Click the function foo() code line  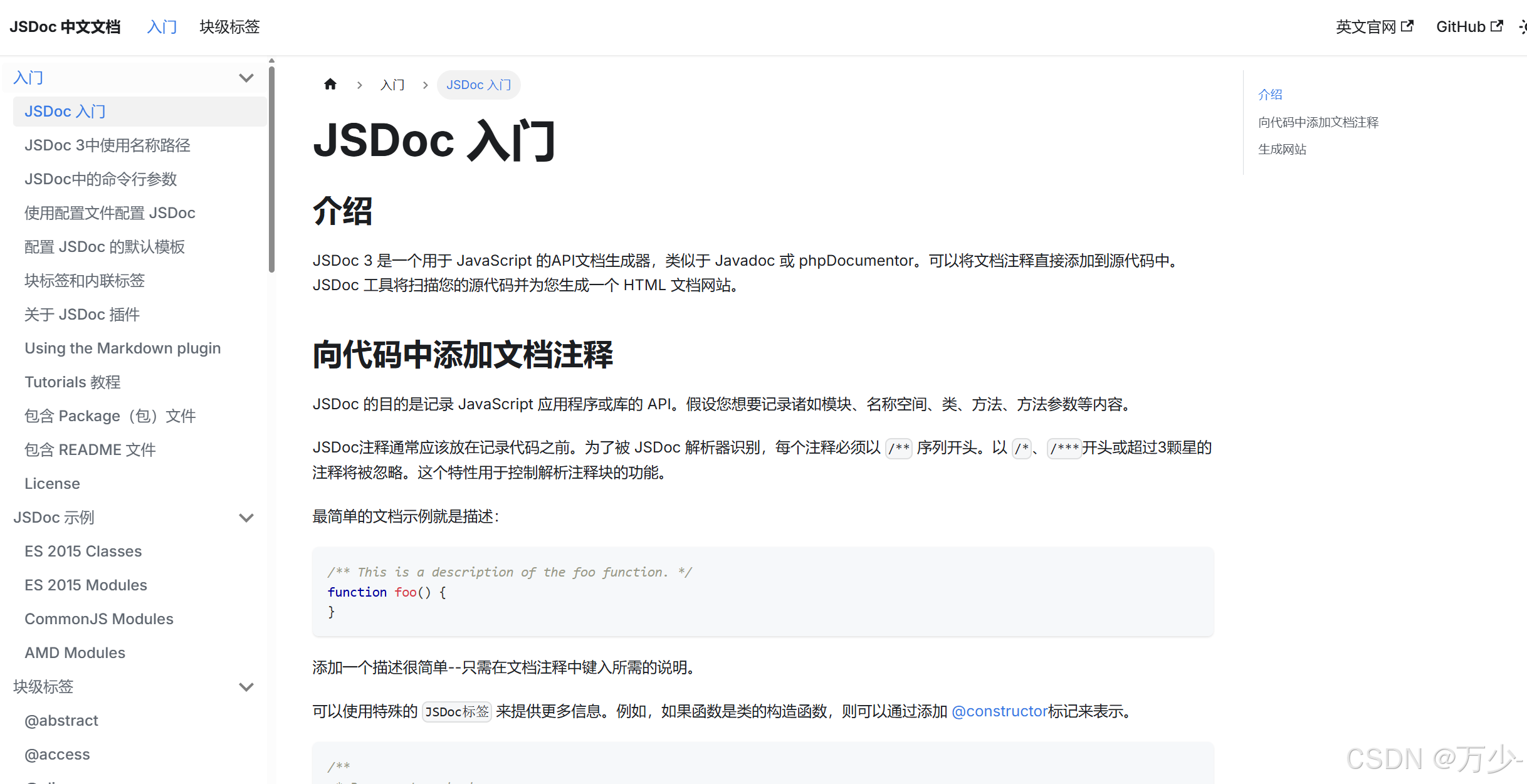tap(387, 592)
